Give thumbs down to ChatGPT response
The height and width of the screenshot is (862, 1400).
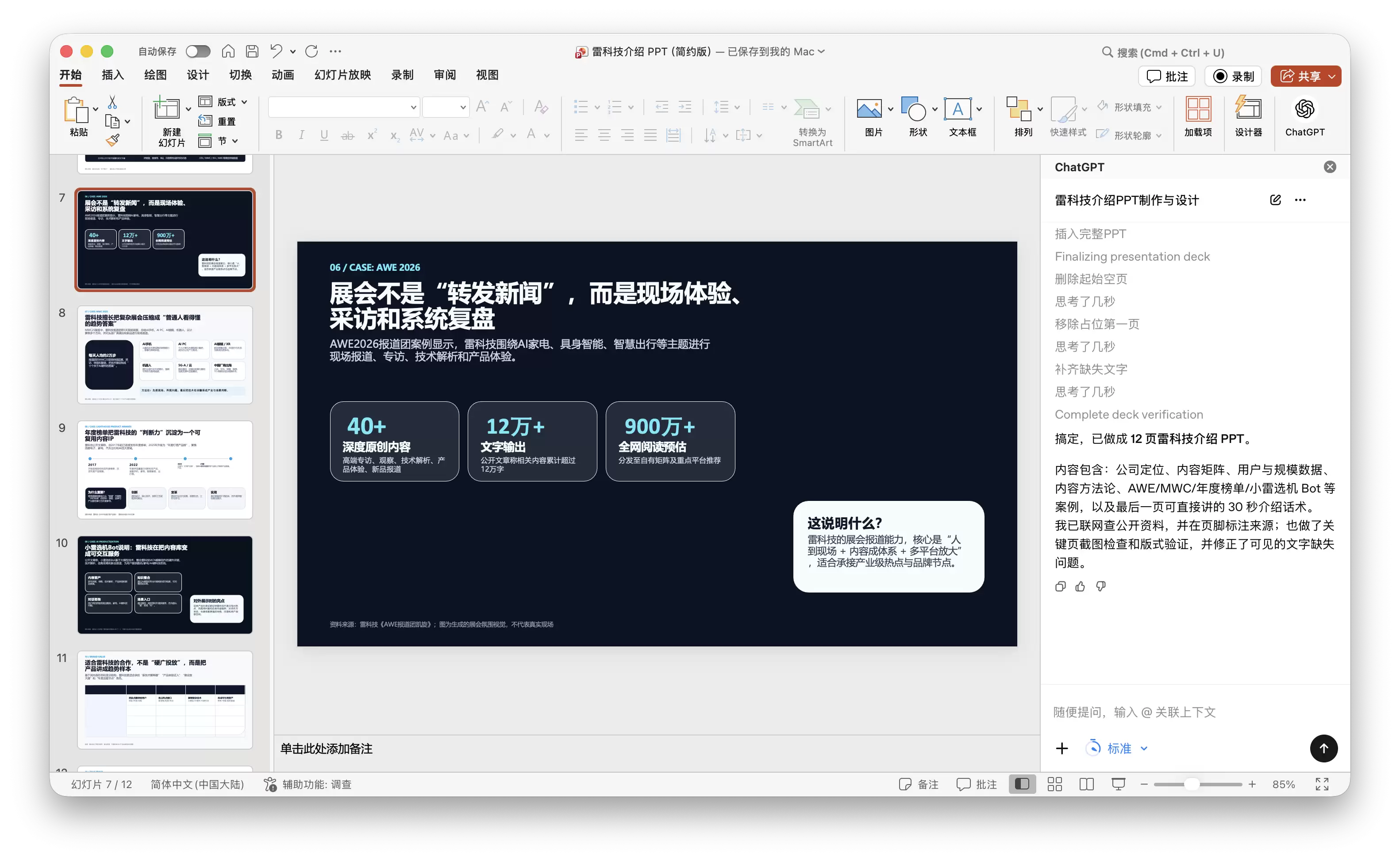(x=1100, y=586)
